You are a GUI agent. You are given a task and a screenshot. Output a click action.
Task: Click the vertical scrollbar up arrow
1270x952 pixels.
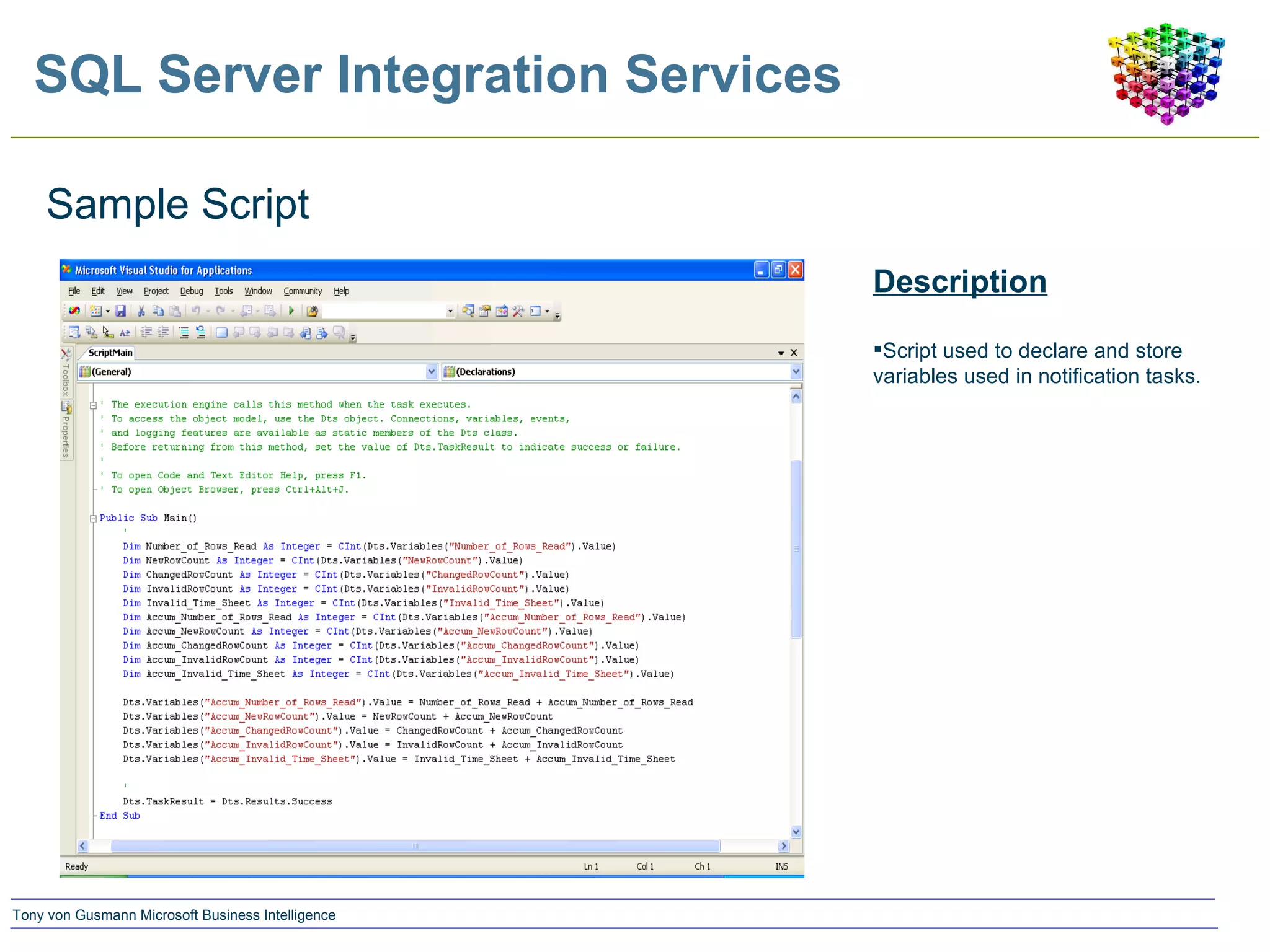click(x=796, y=397)
